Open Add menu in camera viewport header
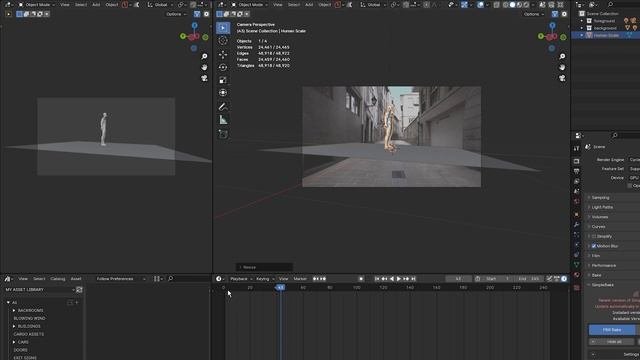Screen dimensions: 640x360 click(x=309, y=4)
